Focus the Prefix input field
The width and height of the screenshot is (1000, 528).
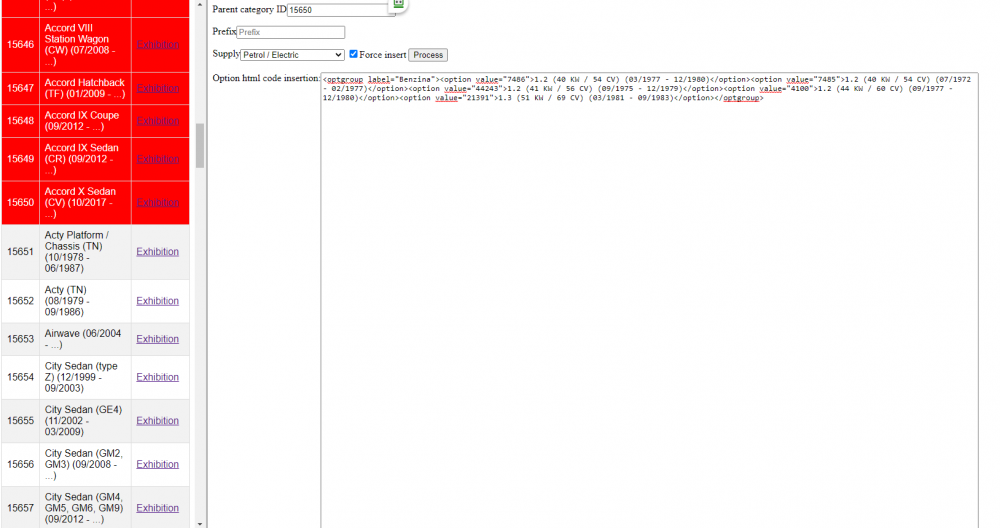pyautogui.click(x=291, y=32)
